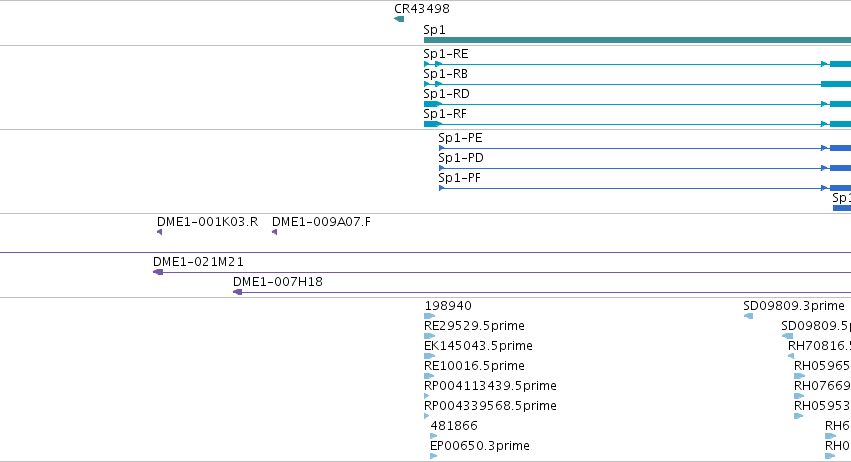Click the Sp1-RB first exon arrow
This screenshot has width=851, height=462.
[x=427, y=84]
